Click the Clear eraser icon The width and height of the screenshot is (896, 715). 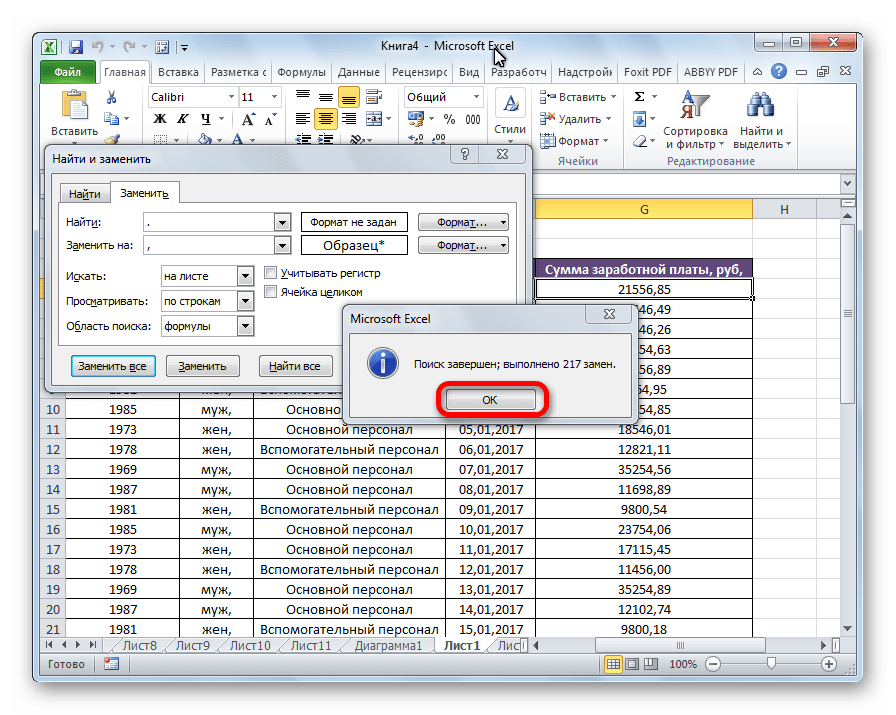[640, 141]
